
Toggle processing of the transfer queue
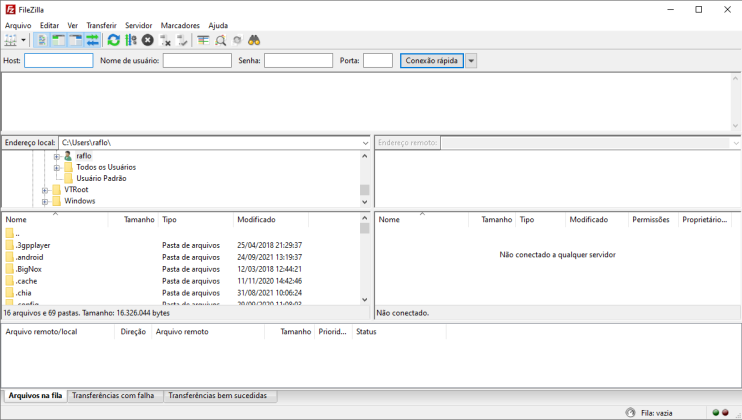coord(131,41)
